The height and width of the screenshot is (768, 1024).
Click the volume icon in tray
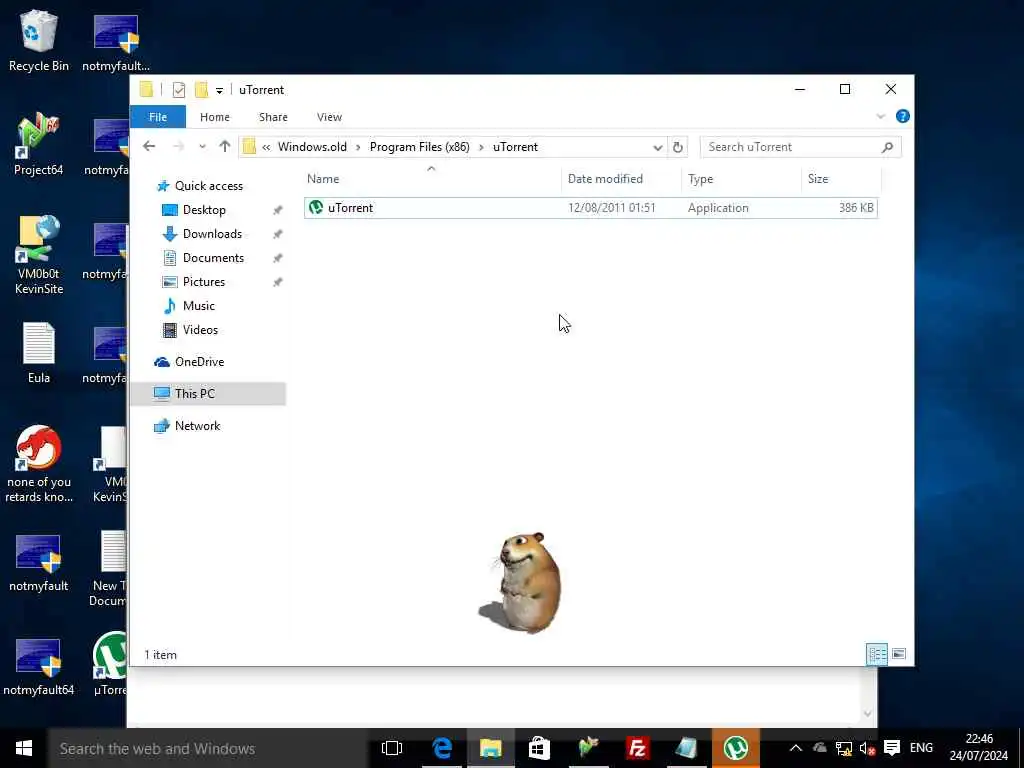[x=867, y=748]
